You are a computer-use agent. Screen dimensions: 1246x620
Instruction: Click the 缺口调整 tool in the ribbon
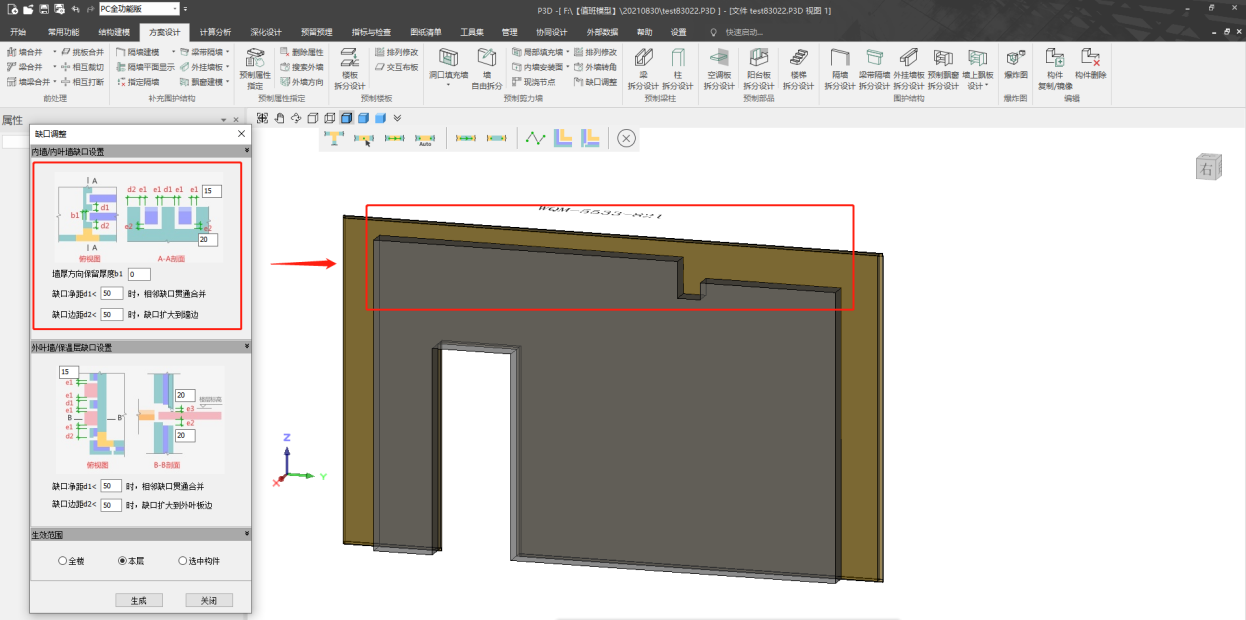coord(601,81)
